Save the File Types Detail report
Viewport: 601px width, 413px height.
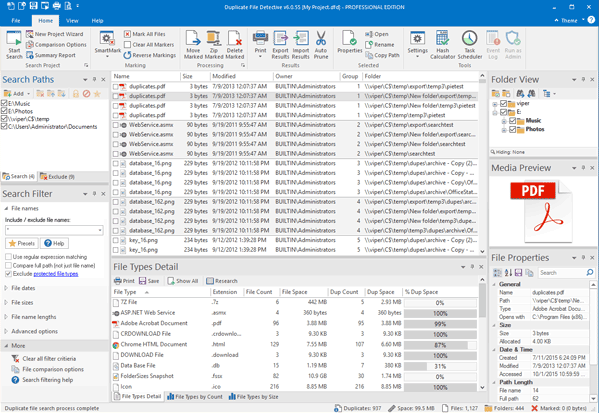149,281
